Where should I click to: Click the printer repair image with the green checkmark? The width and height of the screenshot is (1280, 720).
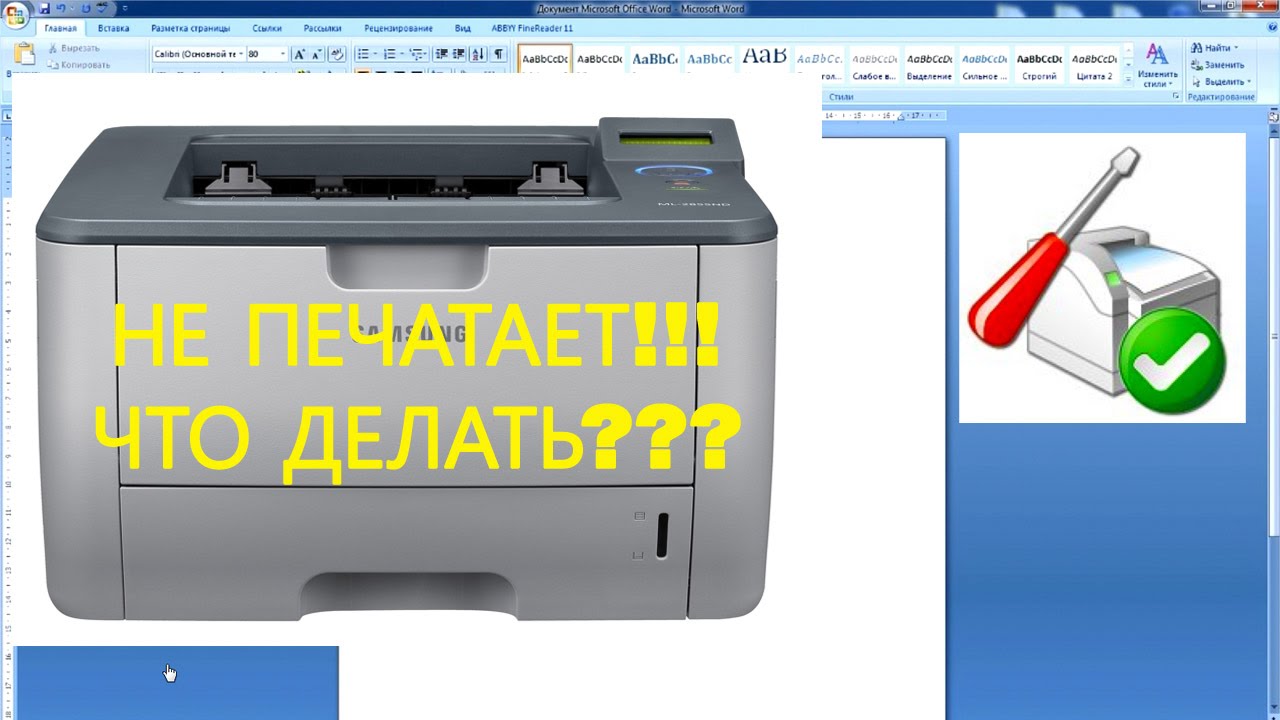1102,278
